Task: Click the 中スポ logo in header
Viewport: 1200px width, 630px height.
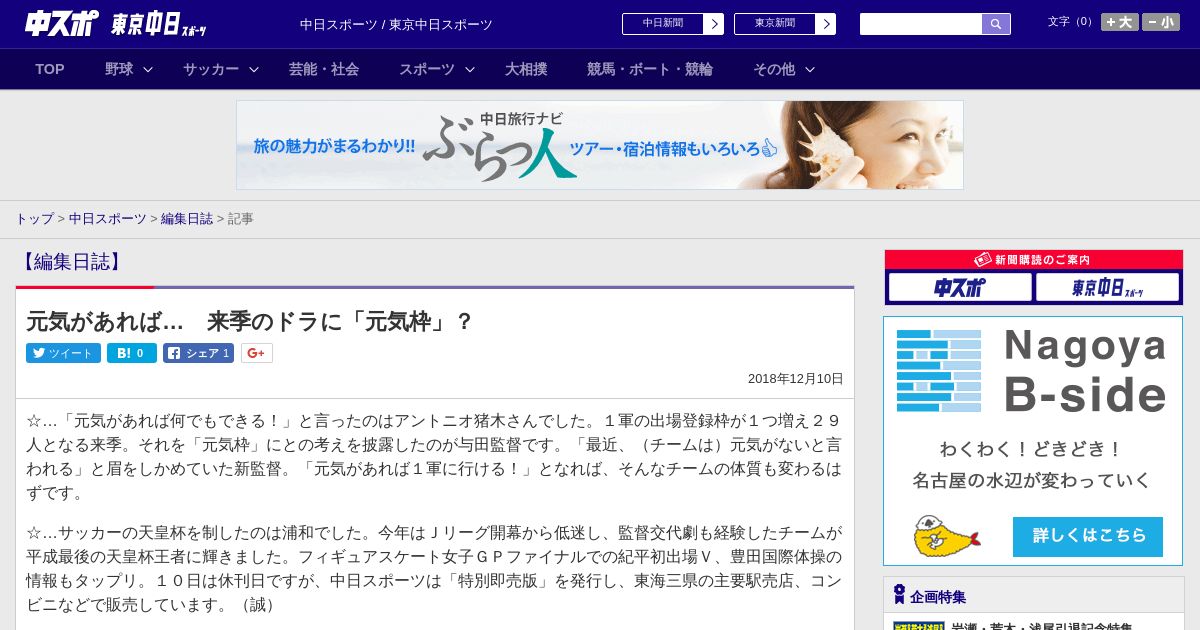Action: click(62, 23)
